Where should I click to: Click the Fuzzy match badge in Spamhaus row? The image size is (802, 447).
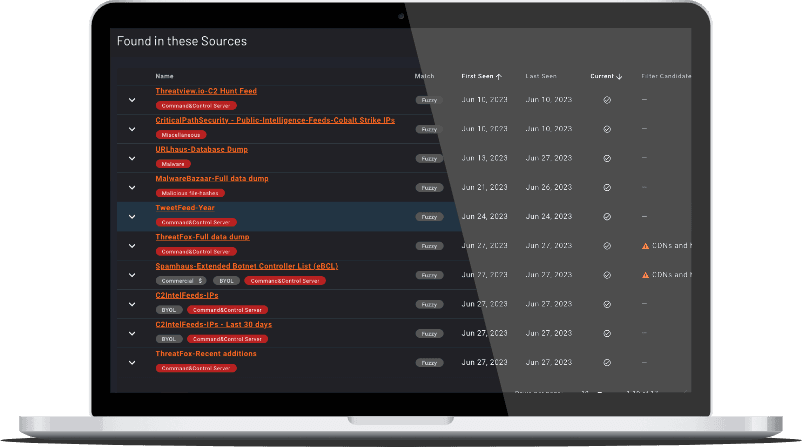point(429,275)
